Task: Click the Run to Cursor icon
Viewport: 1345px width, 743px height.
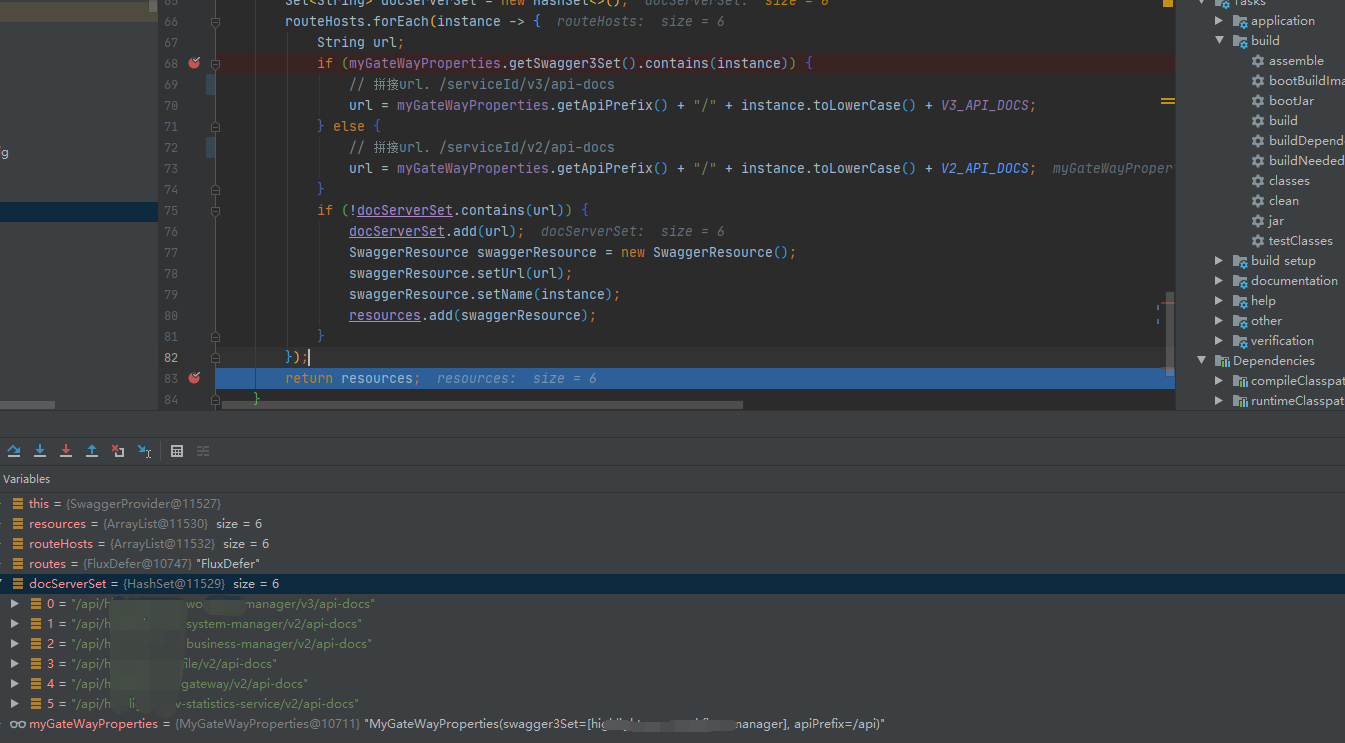Action: click(144, 451)
